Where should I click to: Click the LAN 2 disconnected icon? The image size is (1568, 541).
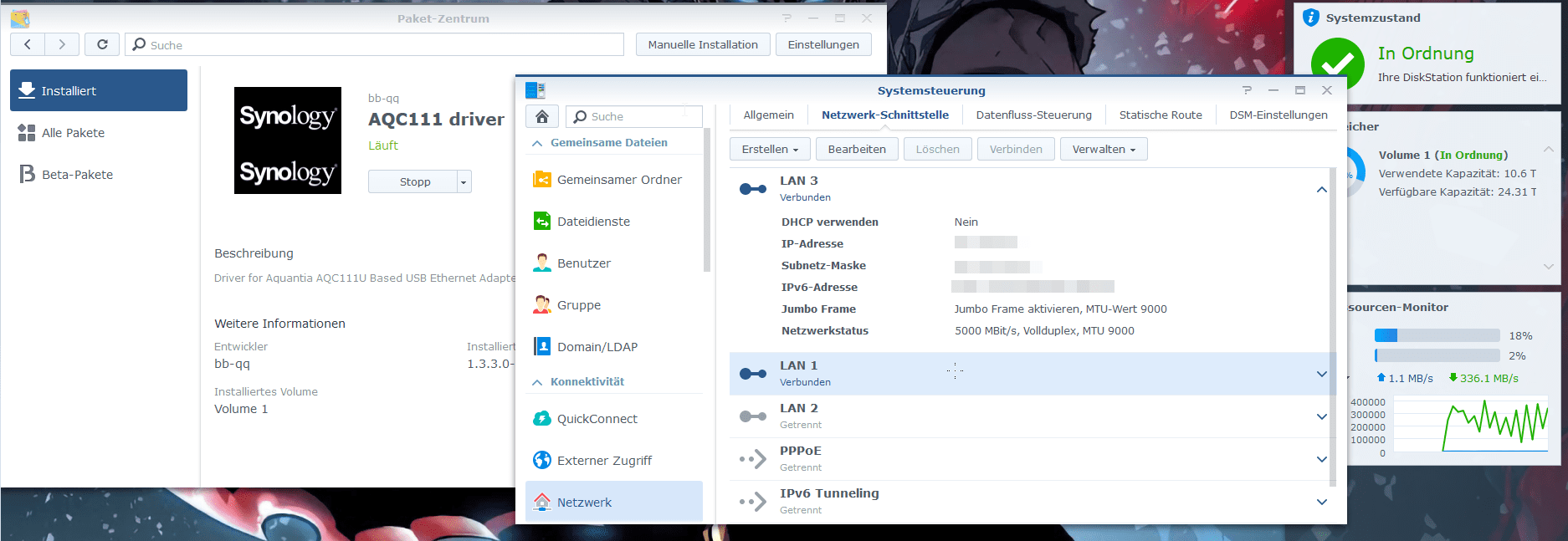pyautogui.click(x=753, y=416)
